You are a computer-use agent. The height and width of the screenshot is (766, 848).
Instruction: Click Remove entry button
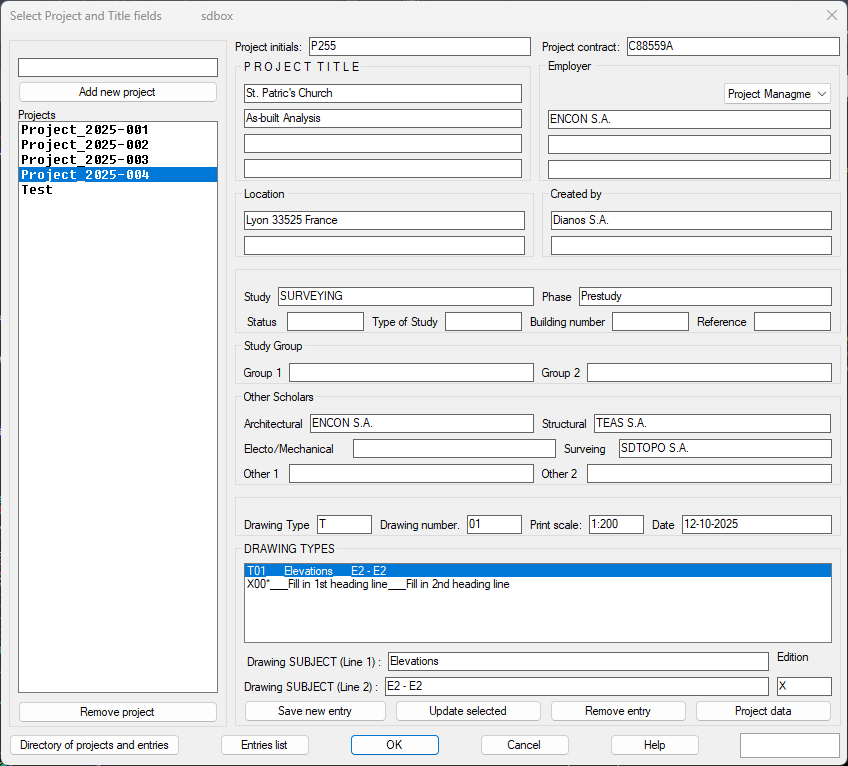(618, 711)
